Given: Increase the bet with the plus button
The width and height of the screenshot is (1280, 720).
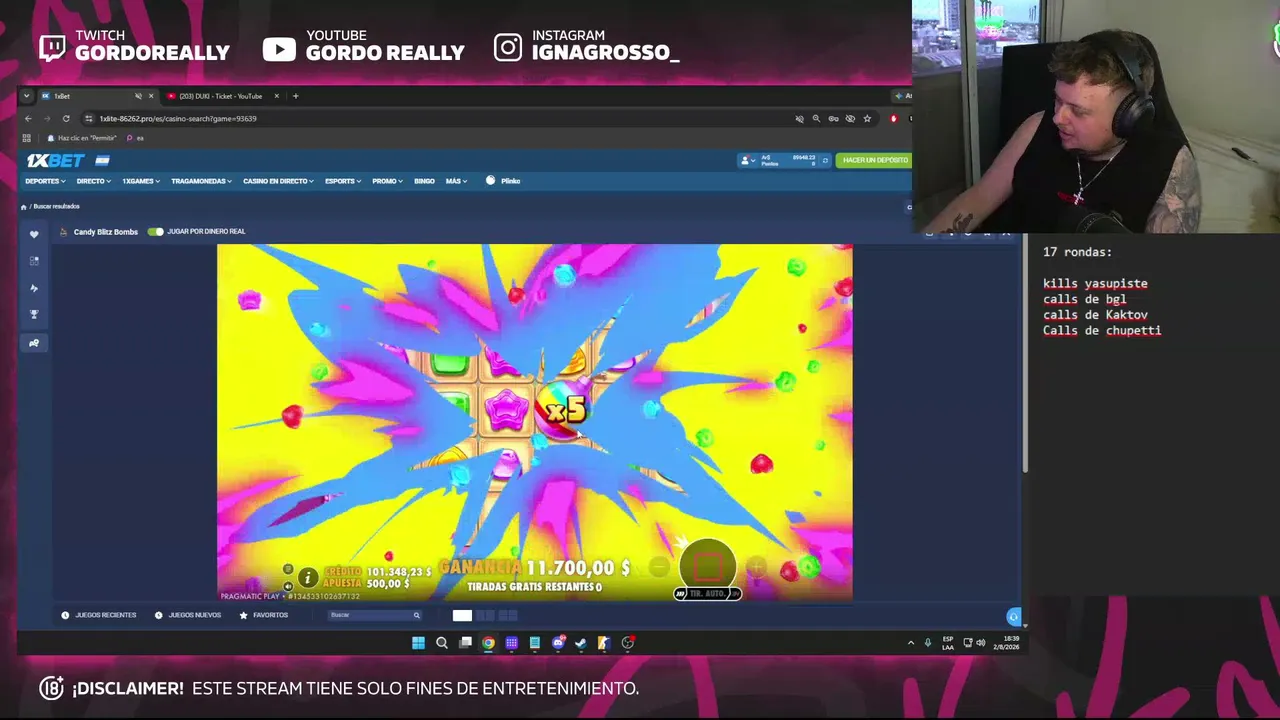Looking at the screenshot, I should click(x=757, y=568).
